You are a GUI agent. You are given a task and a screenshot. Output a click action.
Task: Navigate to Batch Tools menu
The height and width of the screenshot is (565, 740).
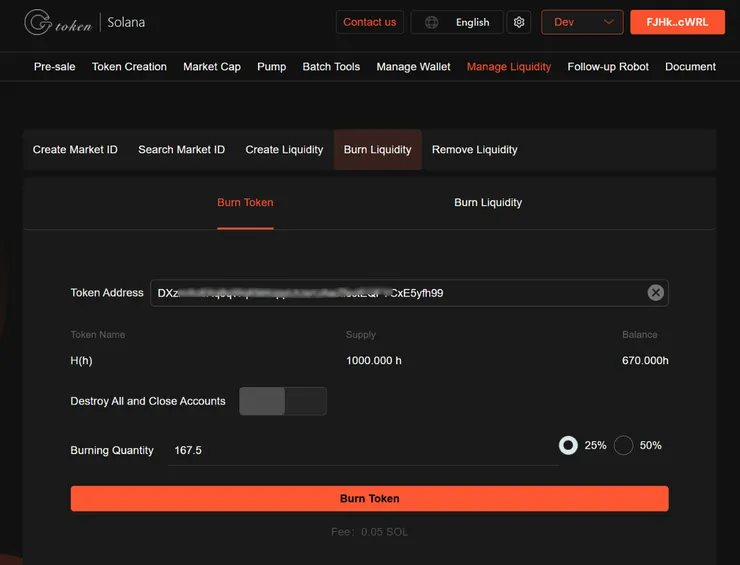[x=331, y=67]
